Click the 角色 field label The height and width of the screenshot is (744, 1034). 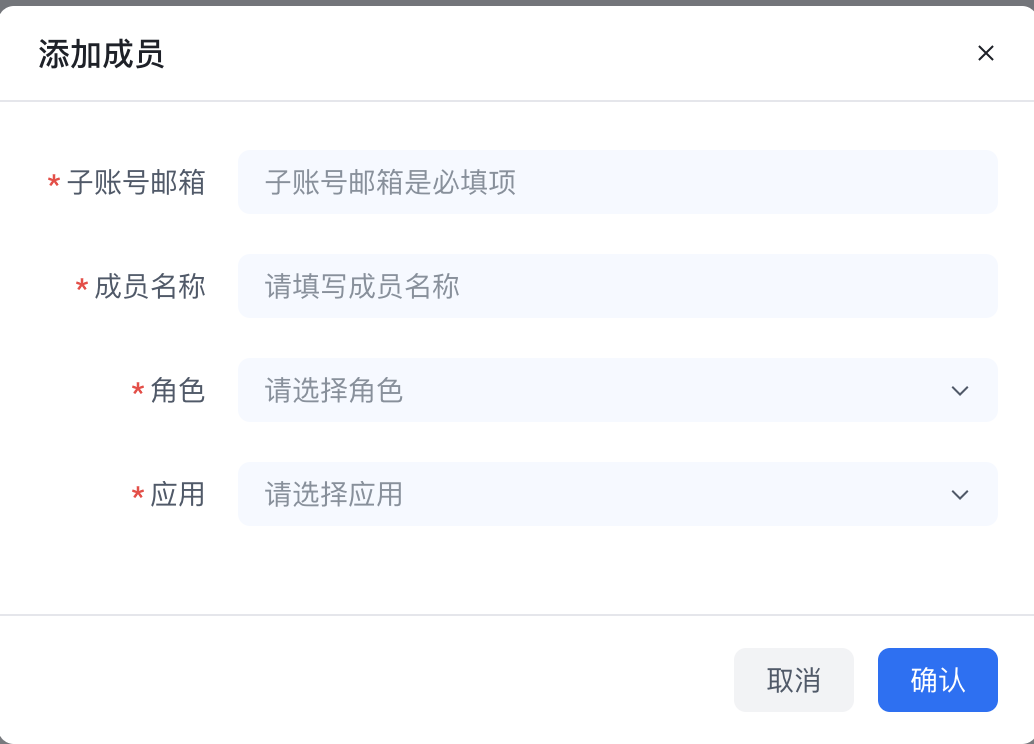[x=178, y=391]
